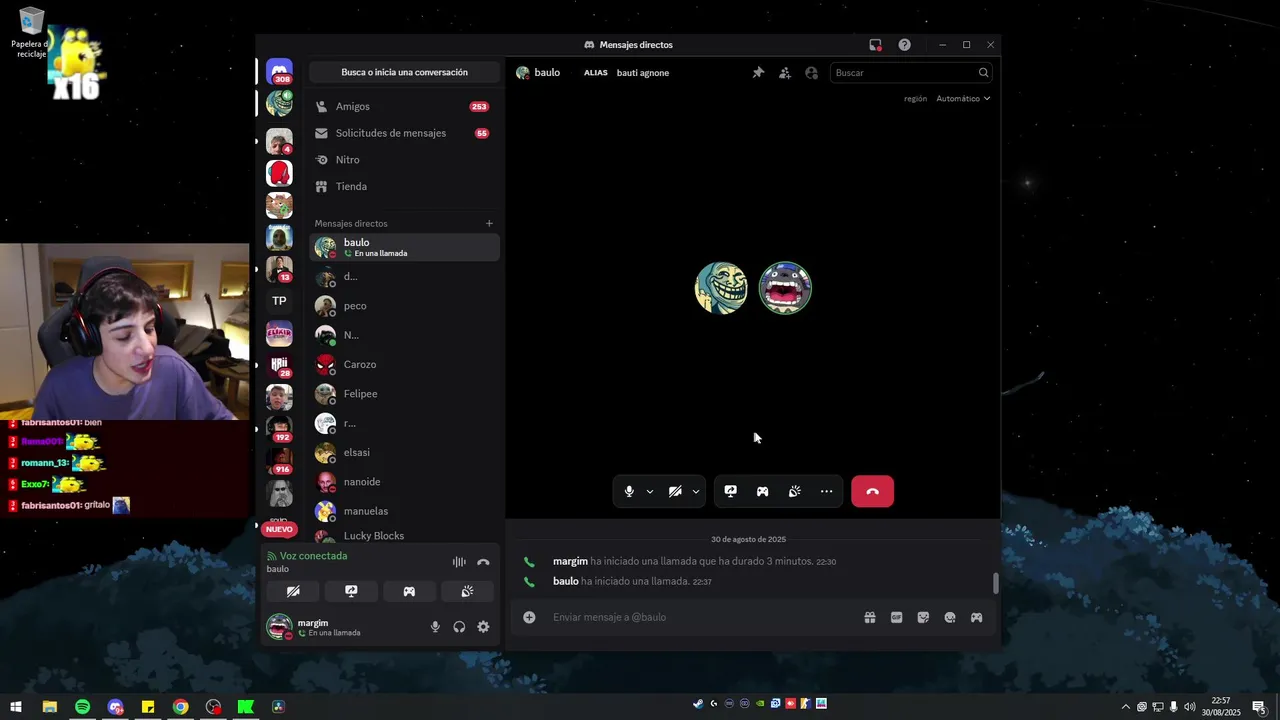Open the DM with Felipee
This screenshot has height=720, width=1280.
click(x=404, y=394)
